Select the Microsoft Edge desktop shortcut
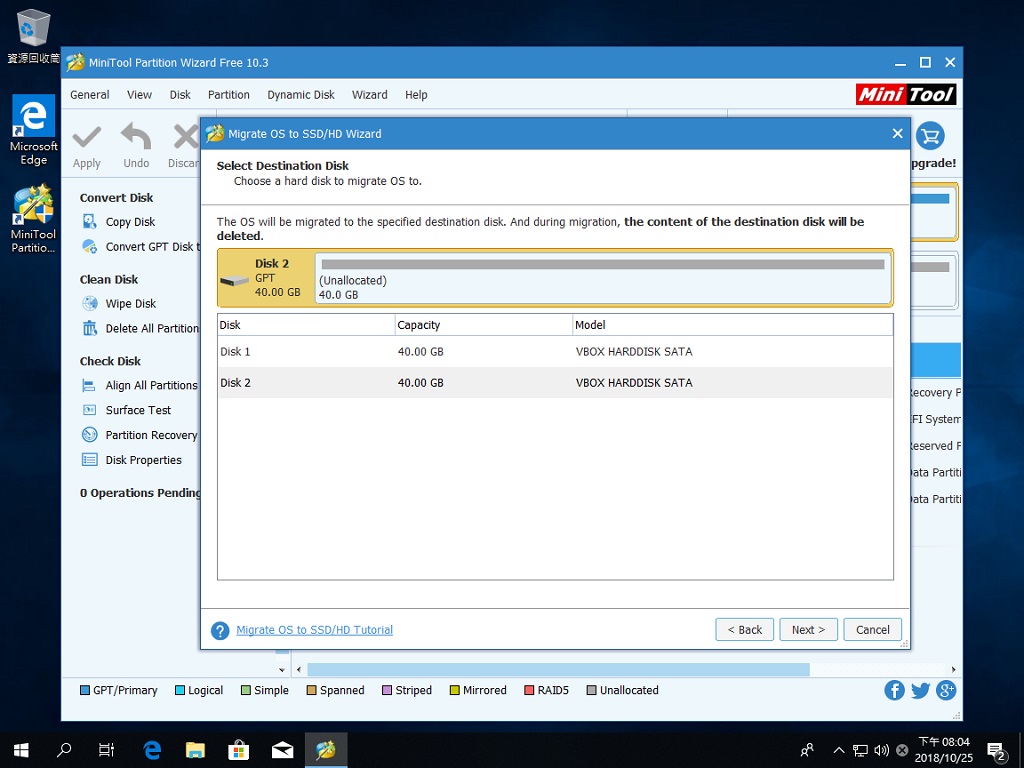Screen dimensions: 1024x768 (33, 131)
